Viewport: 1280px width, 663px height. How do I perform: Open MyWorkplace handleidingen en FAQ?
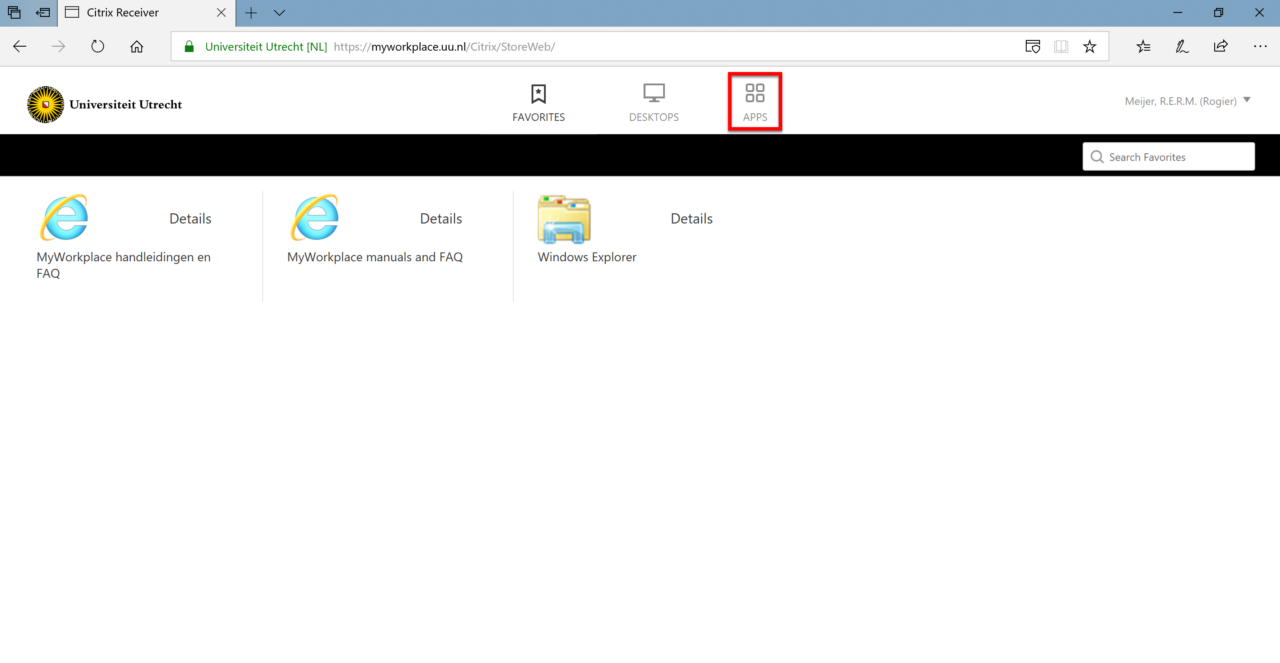click(64, 219)
